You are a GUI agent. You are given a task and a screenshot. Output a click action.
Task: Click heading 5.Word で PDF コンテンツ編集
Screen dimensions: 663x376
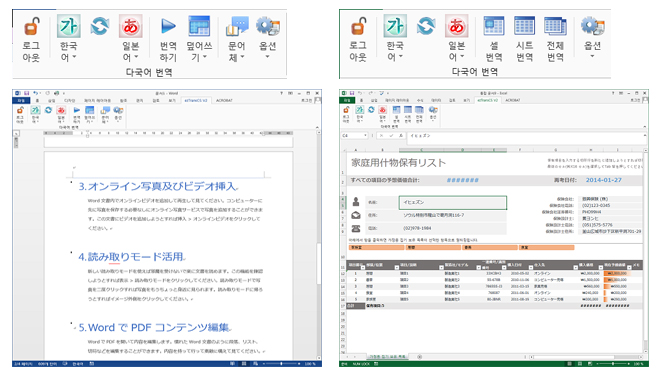point(155,327)
